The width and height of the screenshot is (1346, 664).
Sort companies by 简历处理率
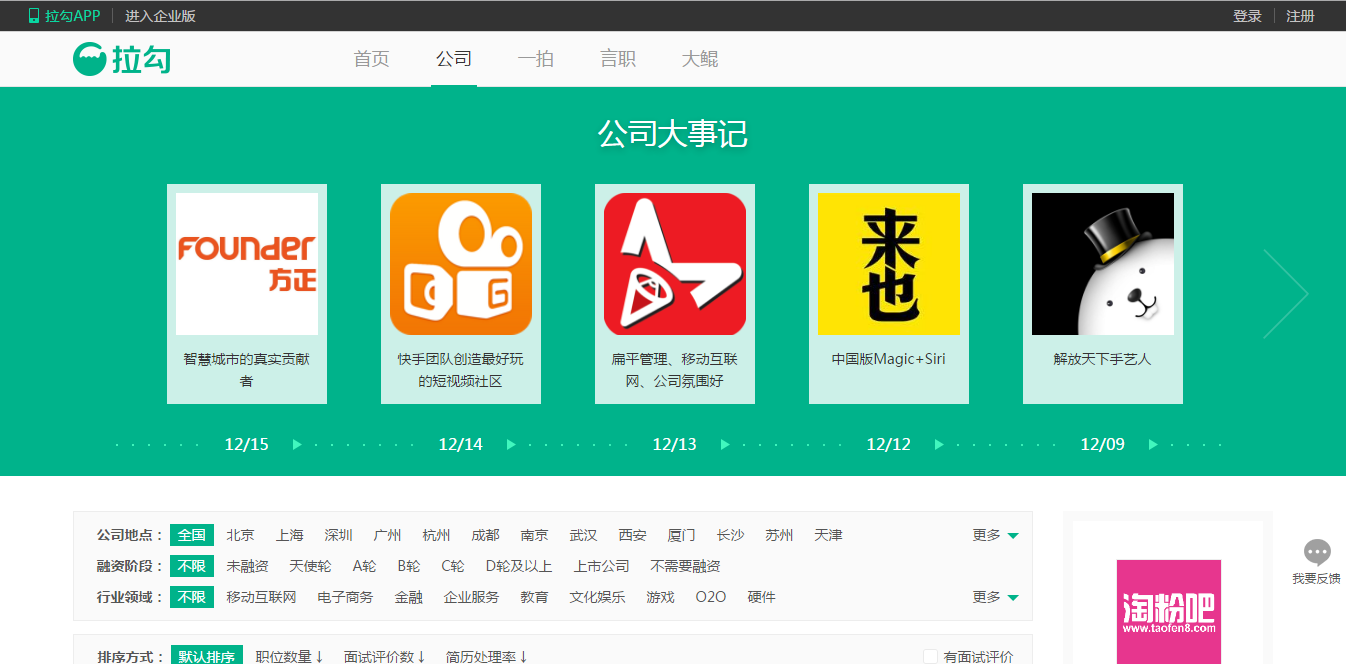coord(487,657)
